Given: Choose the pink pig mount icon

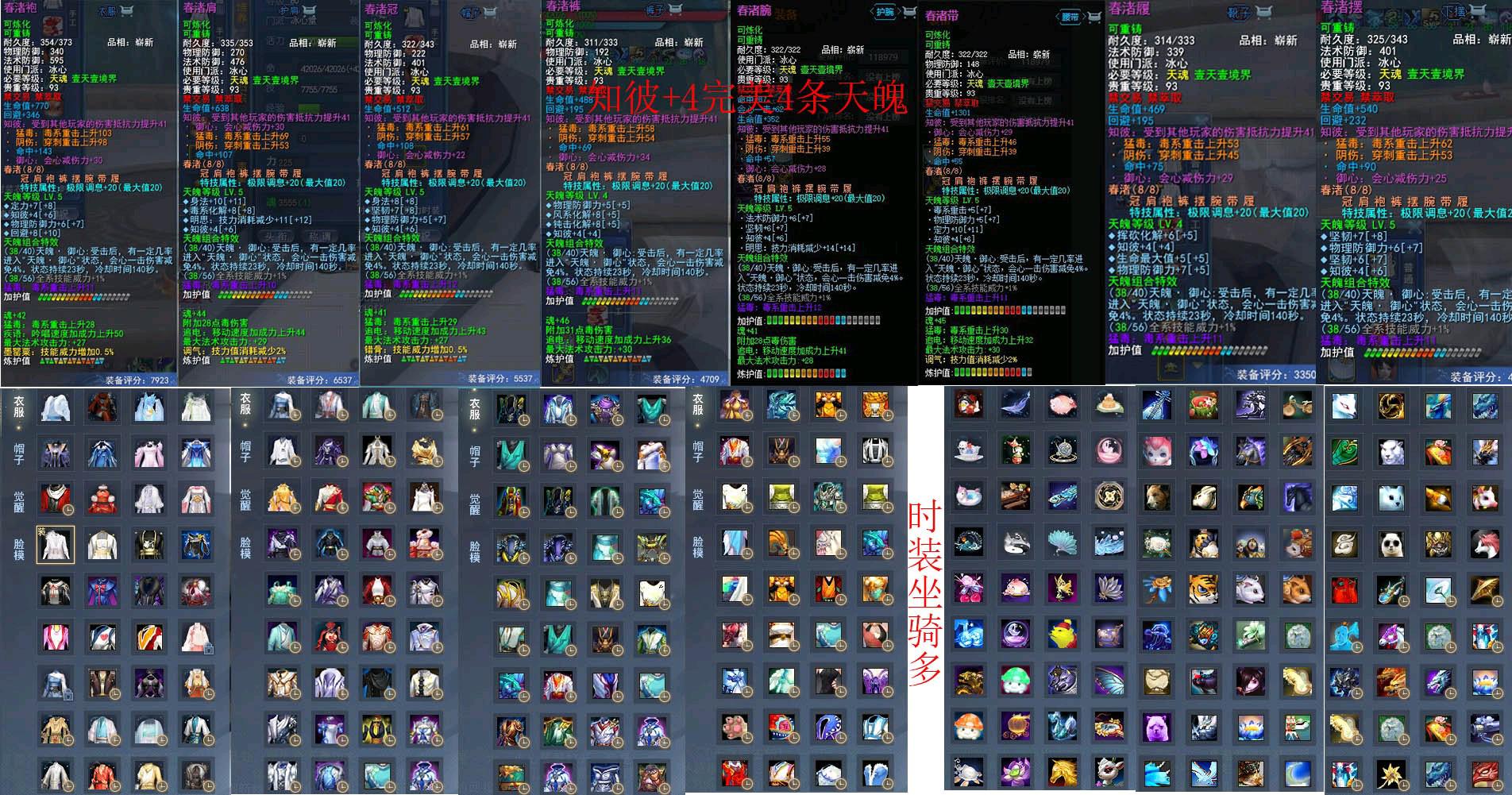Looking at the screenshot, I should point(1063,405).
